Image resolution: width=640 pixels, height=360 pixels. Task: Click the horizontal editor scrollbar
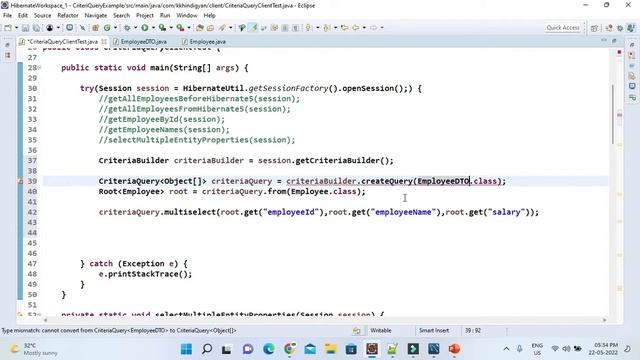click(324, 320)
